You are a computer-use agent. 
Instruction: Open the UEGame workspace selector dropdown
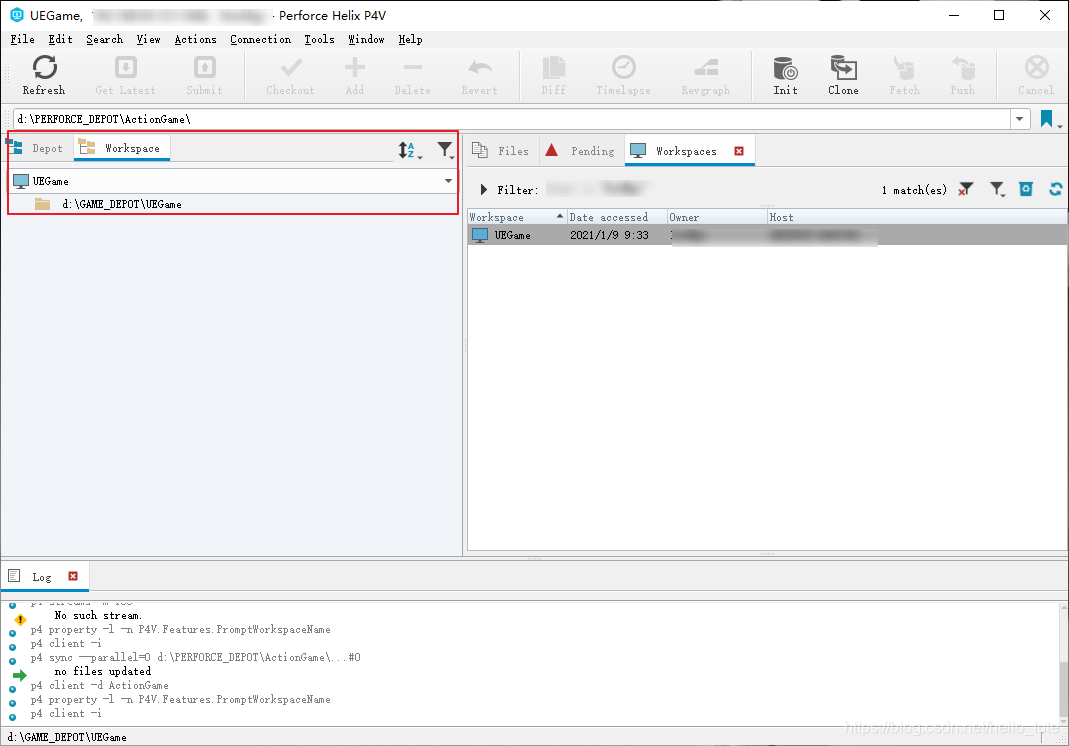(x=448, y=181)
